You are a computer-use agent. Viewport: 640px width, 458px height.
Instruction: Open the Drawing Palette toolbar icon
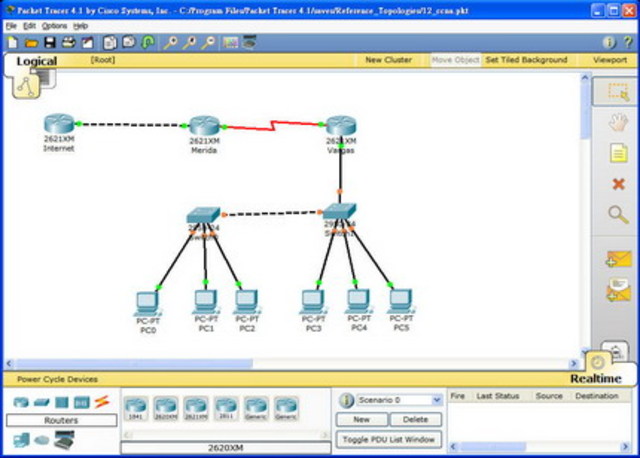(x=230, y=42)
